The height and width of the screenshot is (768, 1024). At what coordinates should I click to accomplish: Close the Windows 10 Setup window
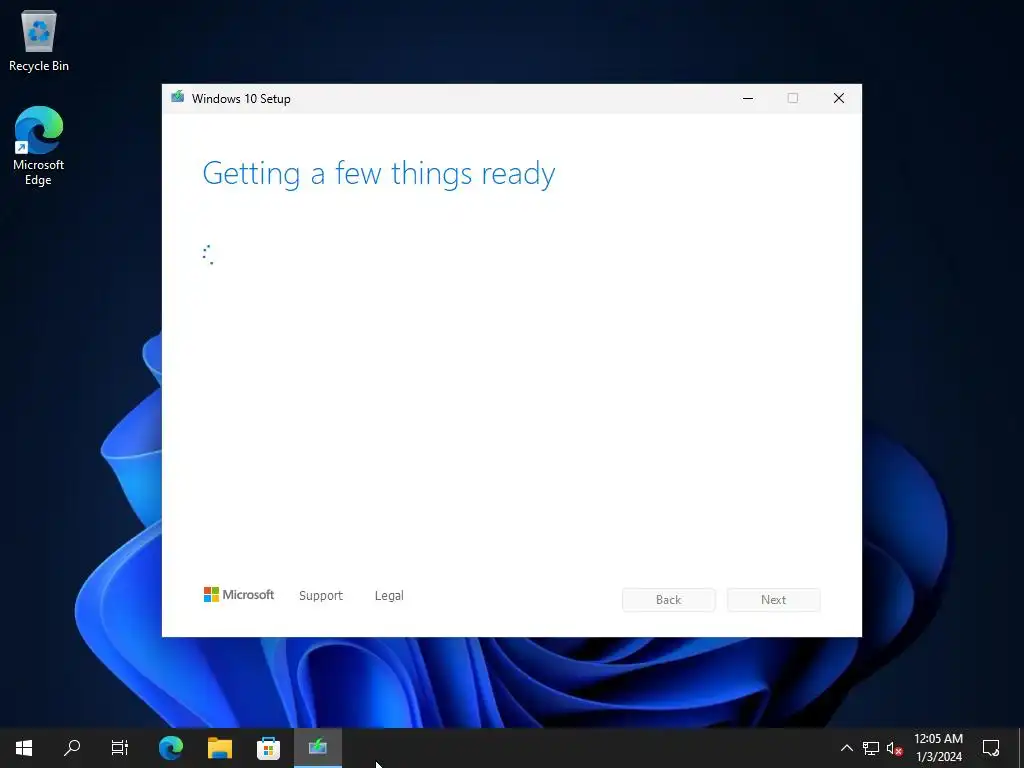click(x=839, y=98)
